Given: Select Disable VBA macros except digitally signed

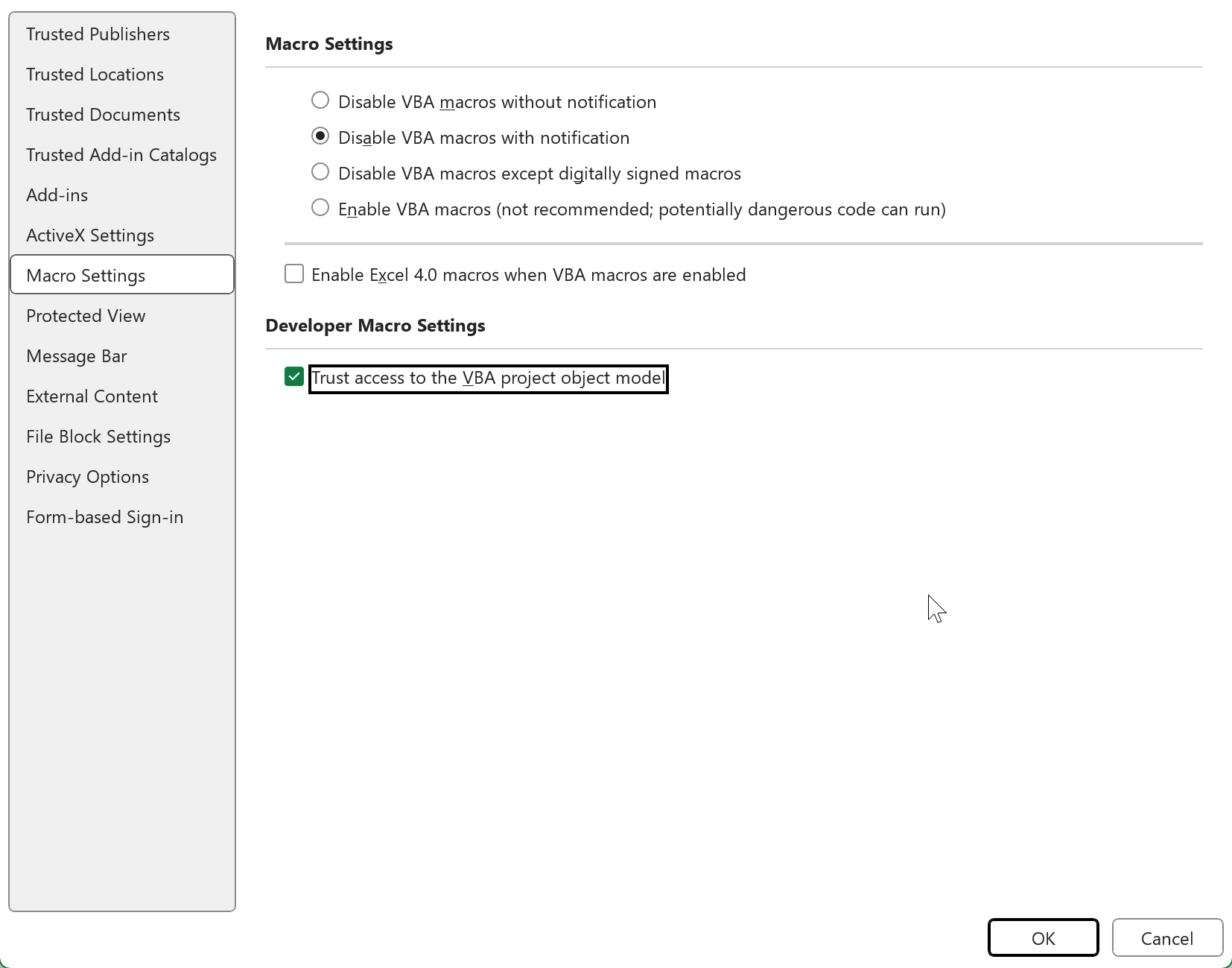Looking at the screenshot, I should pyautogui.click(x=320, y=172).
